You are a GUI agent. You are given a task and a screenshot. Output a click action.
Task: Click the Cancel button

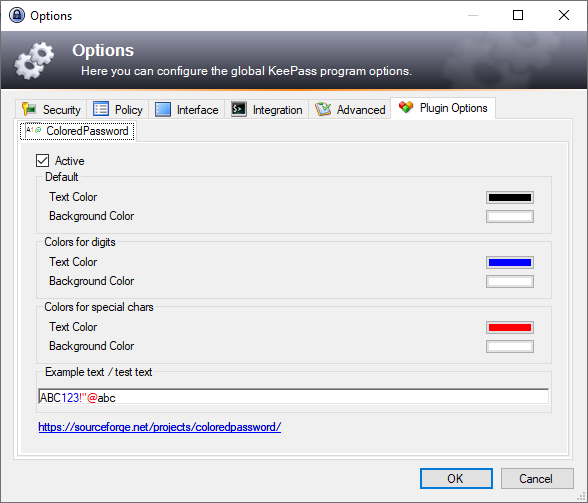tap(537, 478)
